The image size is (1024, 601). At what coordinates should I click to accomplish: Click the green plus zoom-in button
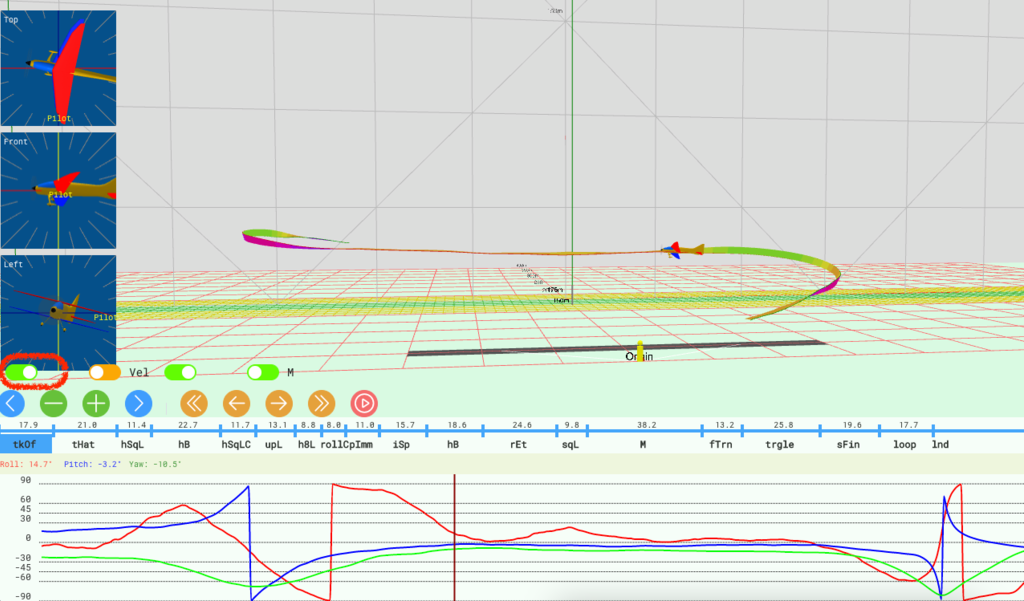(x=96, y=404)
